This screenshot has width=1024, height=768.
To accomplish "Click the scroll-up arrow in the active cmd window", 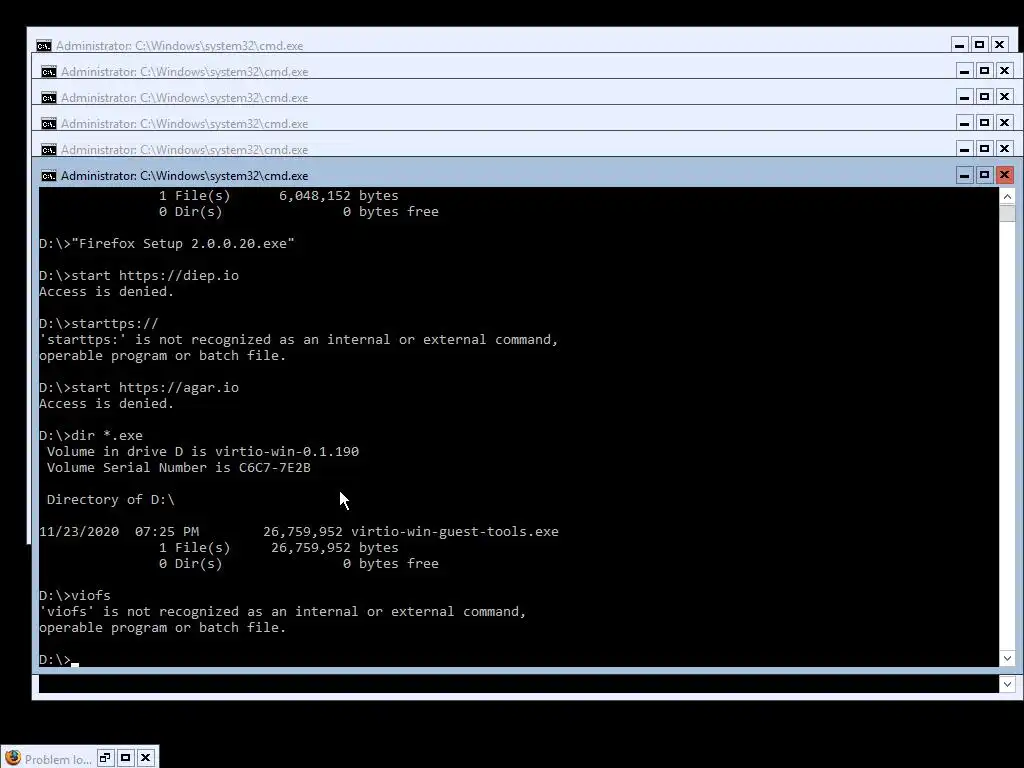I will pyautogui.click(x=1007, y=196).
